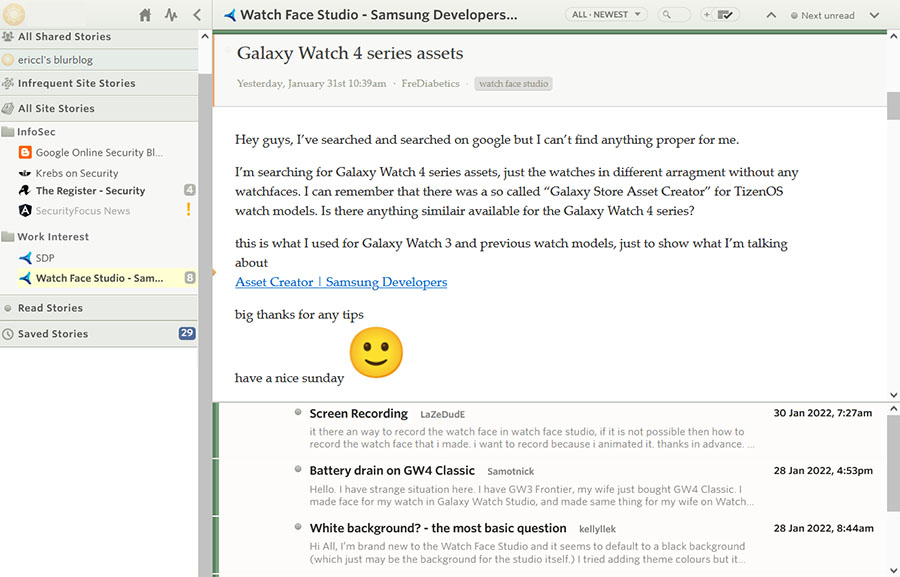
Task: Click the SecurityFocus News warning exclamation icon
Action: pyautogui.click(x=188, y=210)
